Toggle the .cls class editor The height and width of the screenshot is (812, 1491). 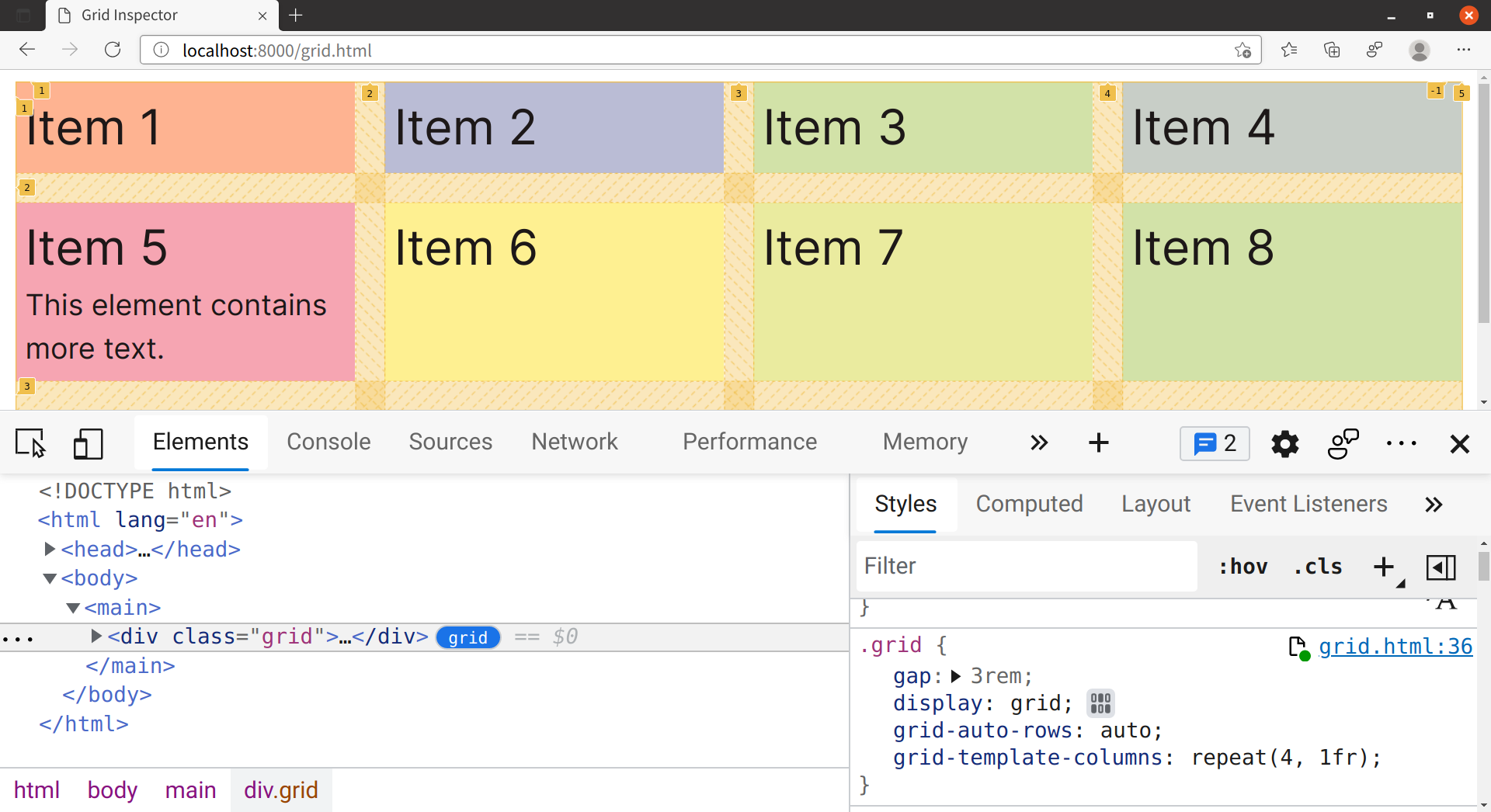(1317, 566)
